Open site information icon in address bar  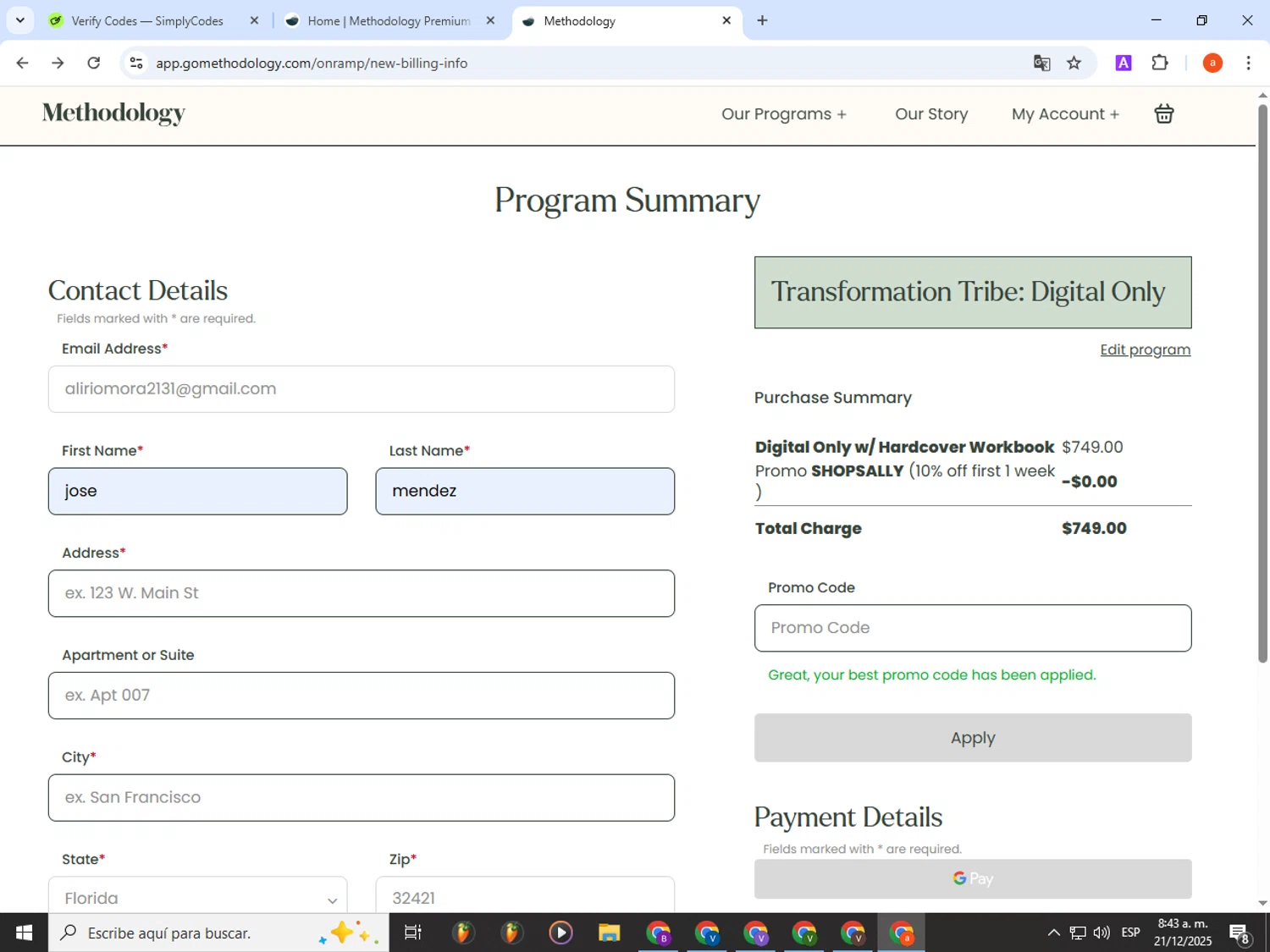point(136,63)
